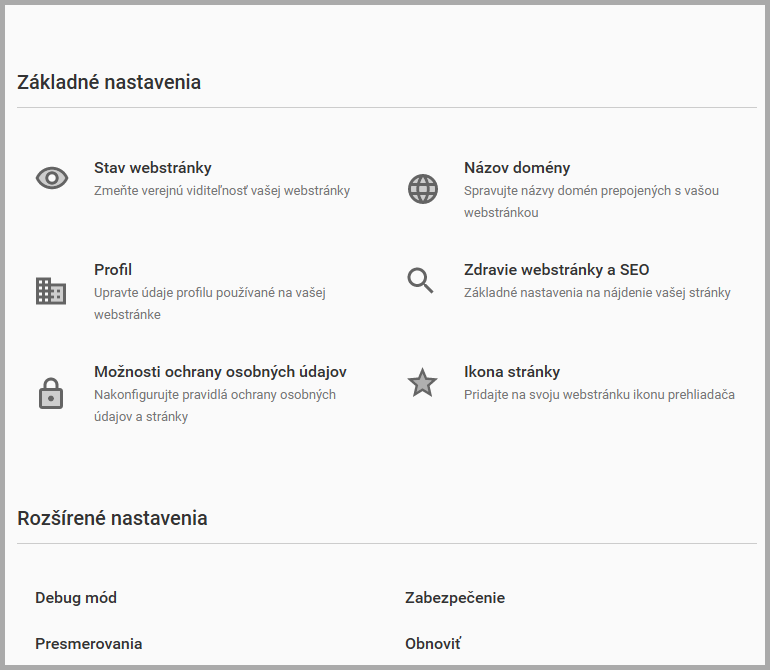Open Možnosti ochrany osobných údajov
Screen dimensions: 770x670
[x=220, y=372]
